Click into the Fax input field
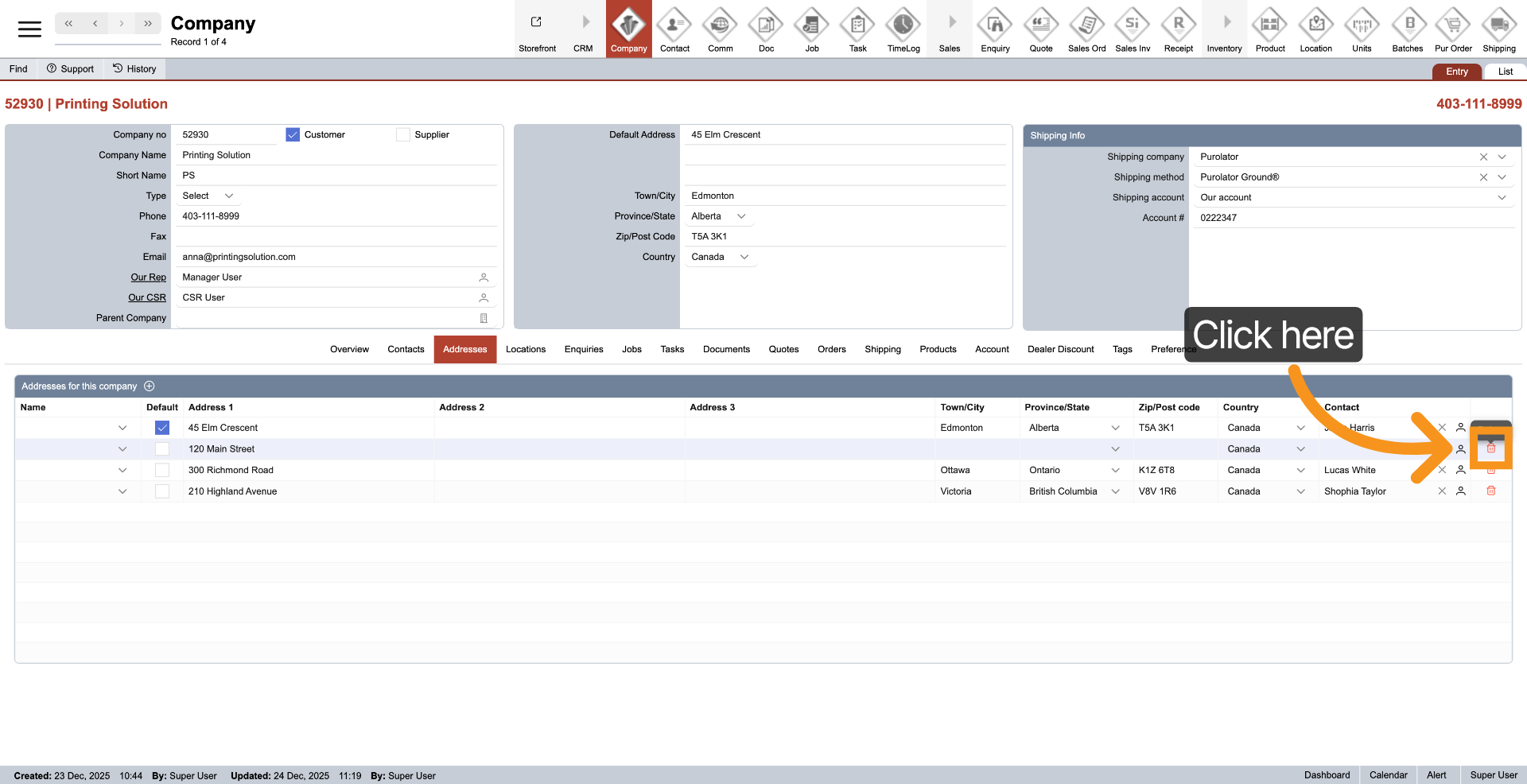This screenshot has height=784, width=1527. pos(334,237)
